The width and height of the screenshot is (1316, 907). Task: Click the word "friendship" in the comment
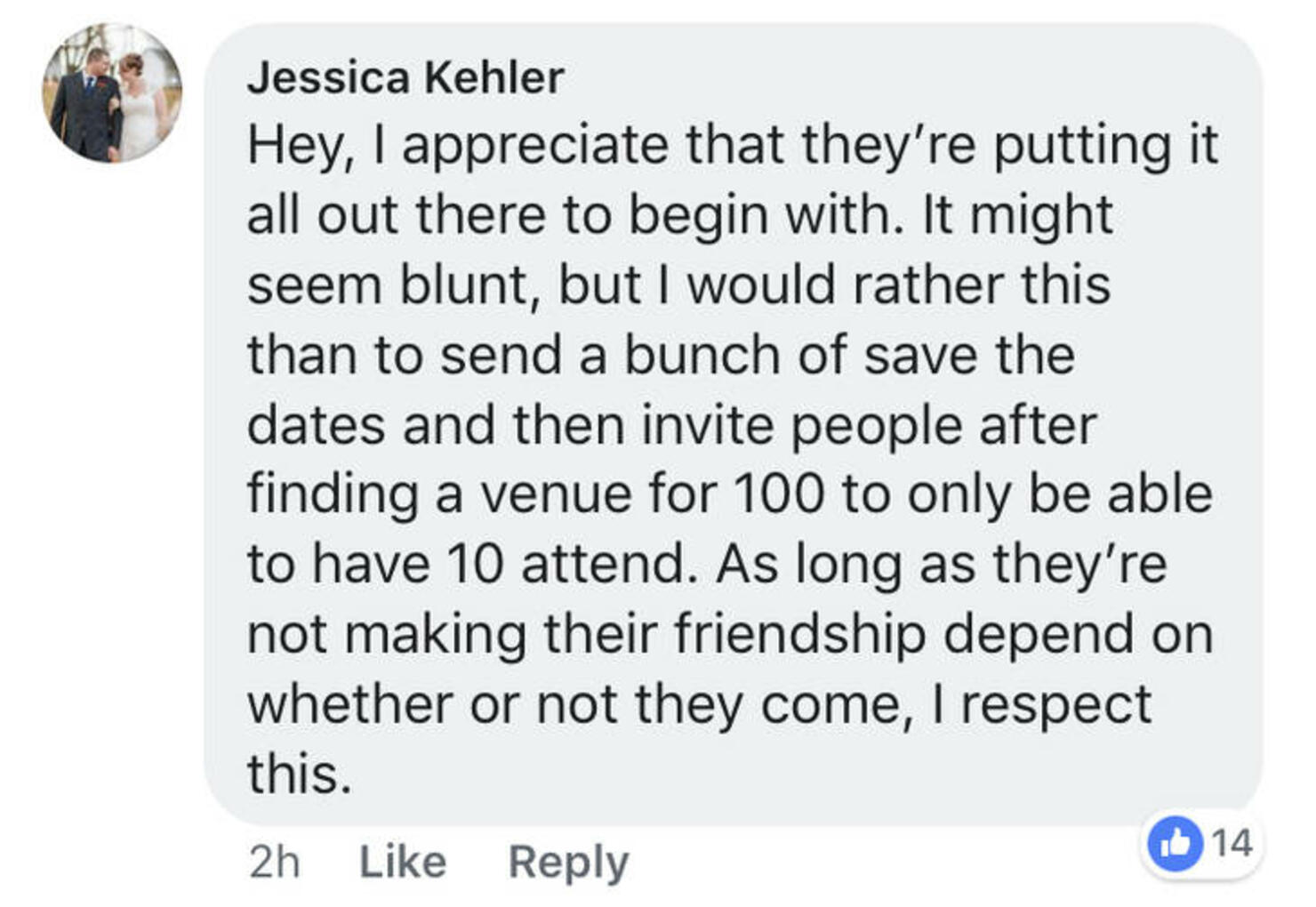(x=799, y=636)
